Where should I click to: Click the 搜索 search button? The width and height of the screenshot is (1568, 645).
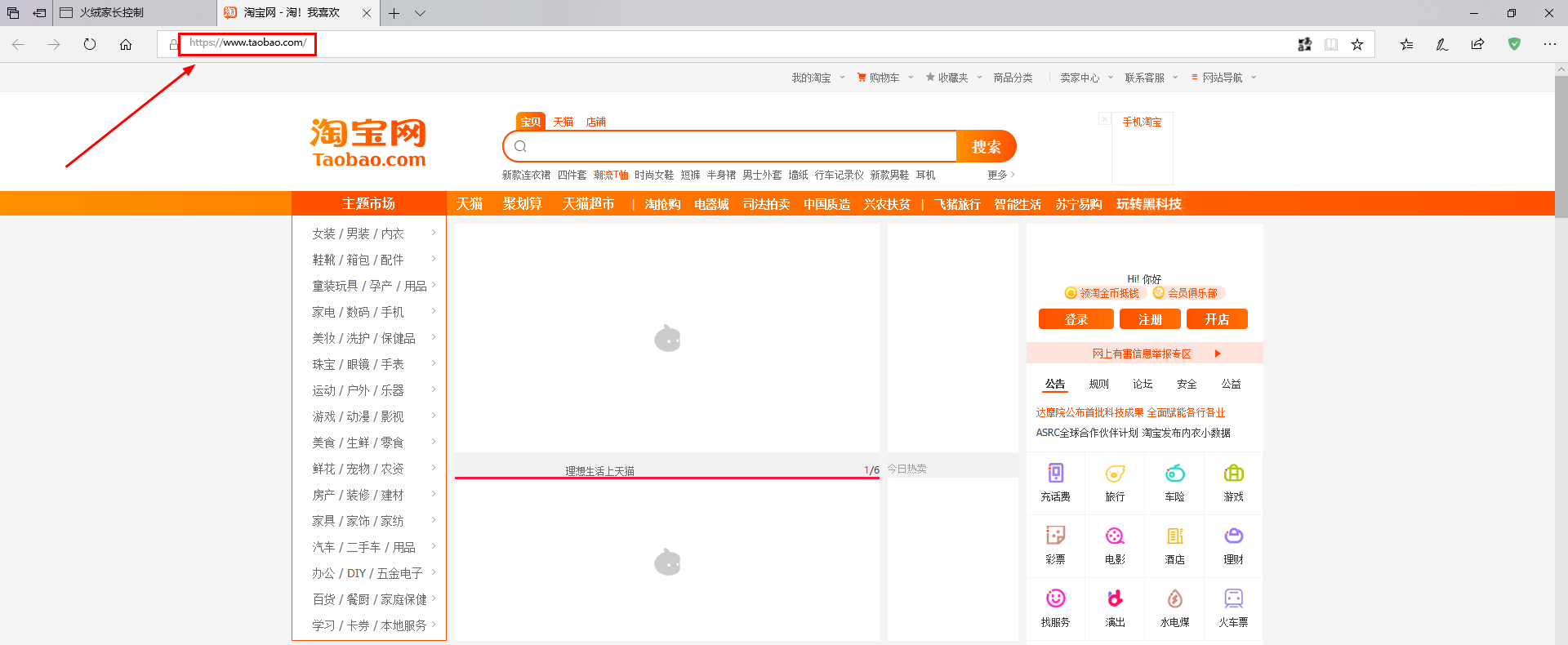coord(987,146)
